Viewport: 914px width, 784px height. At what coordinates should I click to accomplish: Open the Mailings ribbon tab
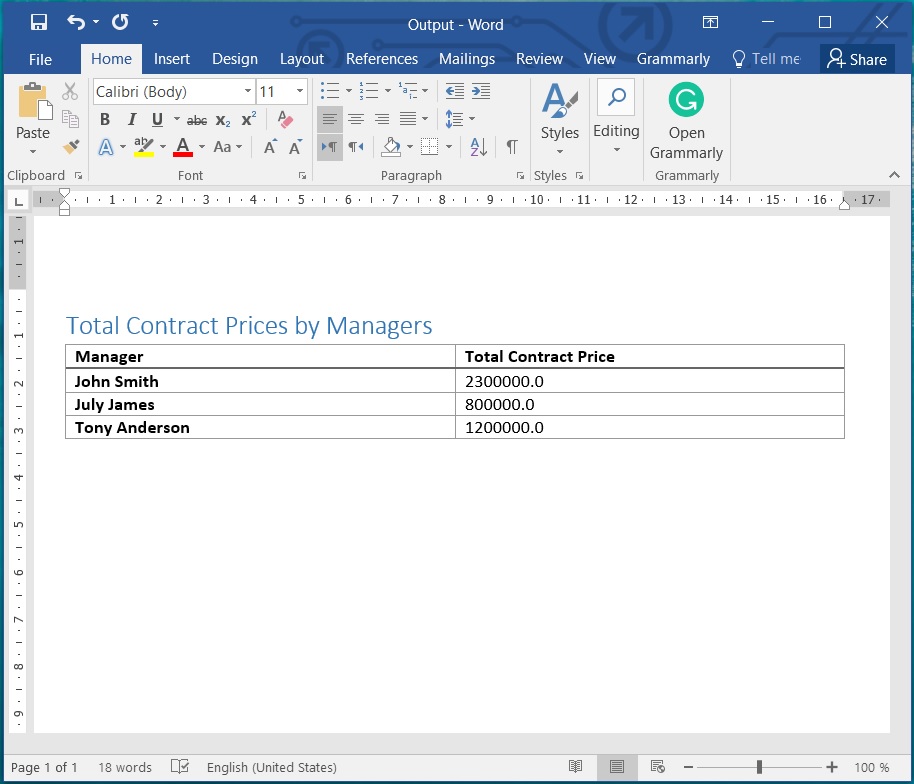tap(466, 59)
